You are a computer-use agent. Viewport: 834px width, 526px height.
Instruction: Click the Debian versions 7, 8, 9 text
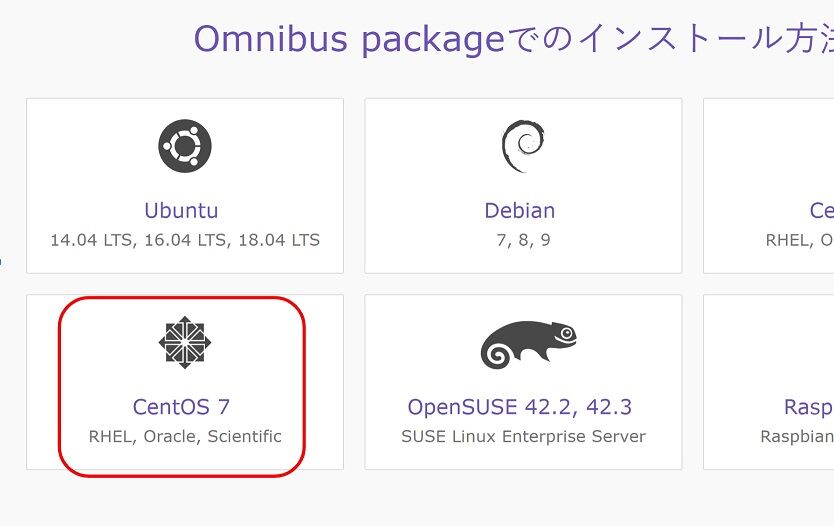point(523,240)
